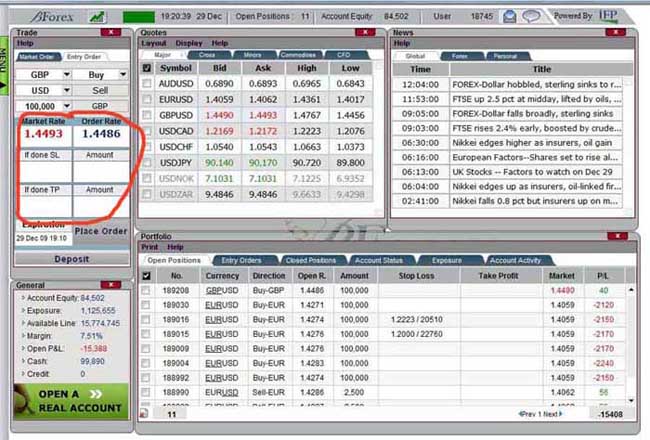Click the green MENU side tab
Screen dimensions: 650x440
click(x=3, y=66)
